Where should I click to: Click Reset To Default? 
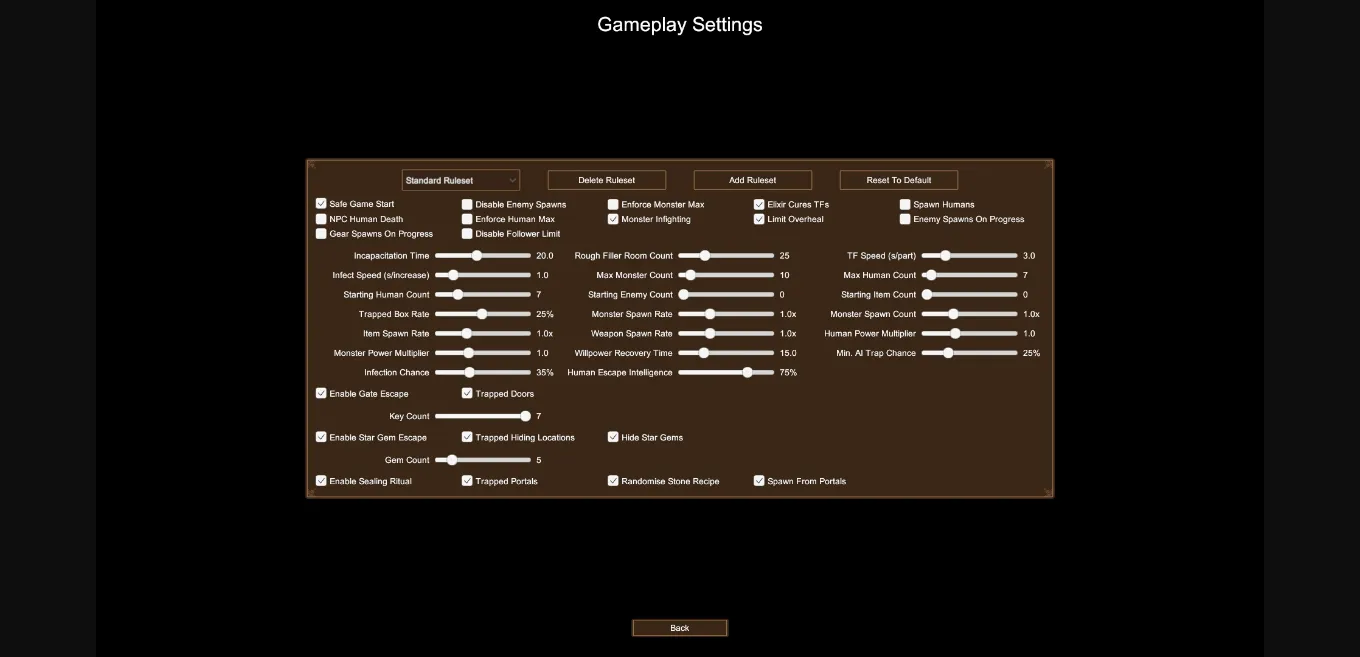click(x=898, y=180)
